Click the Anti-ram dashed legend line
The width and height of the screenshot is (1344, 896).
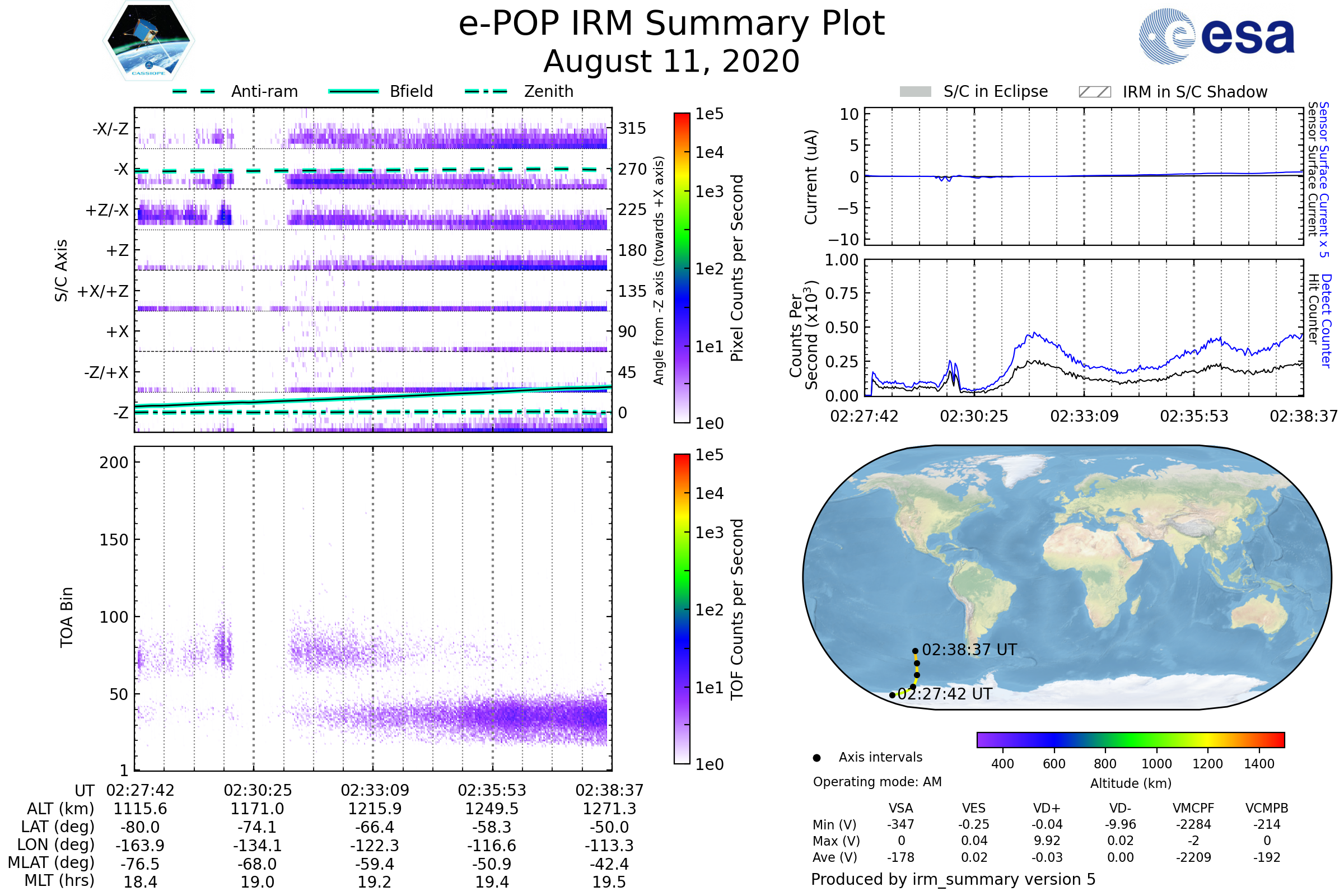[x=194, y=91]
